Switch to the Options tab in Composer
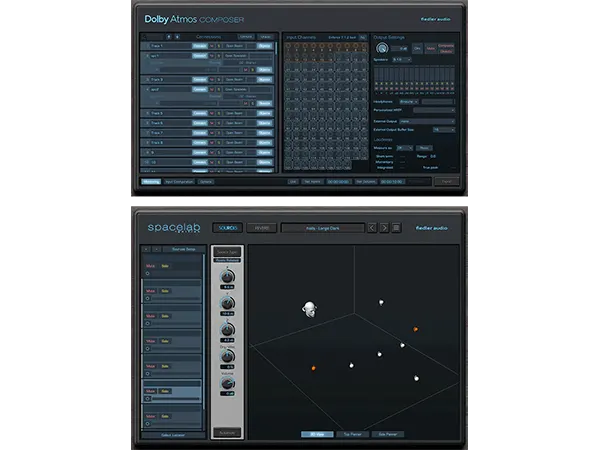 205,182
